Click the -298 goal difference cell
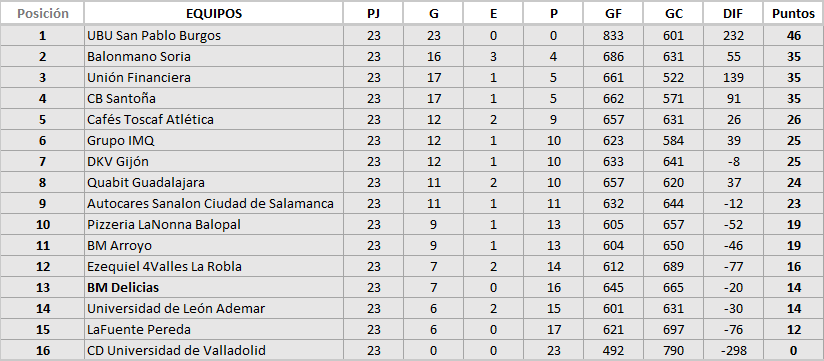The image size is (824, 361). 733,350
